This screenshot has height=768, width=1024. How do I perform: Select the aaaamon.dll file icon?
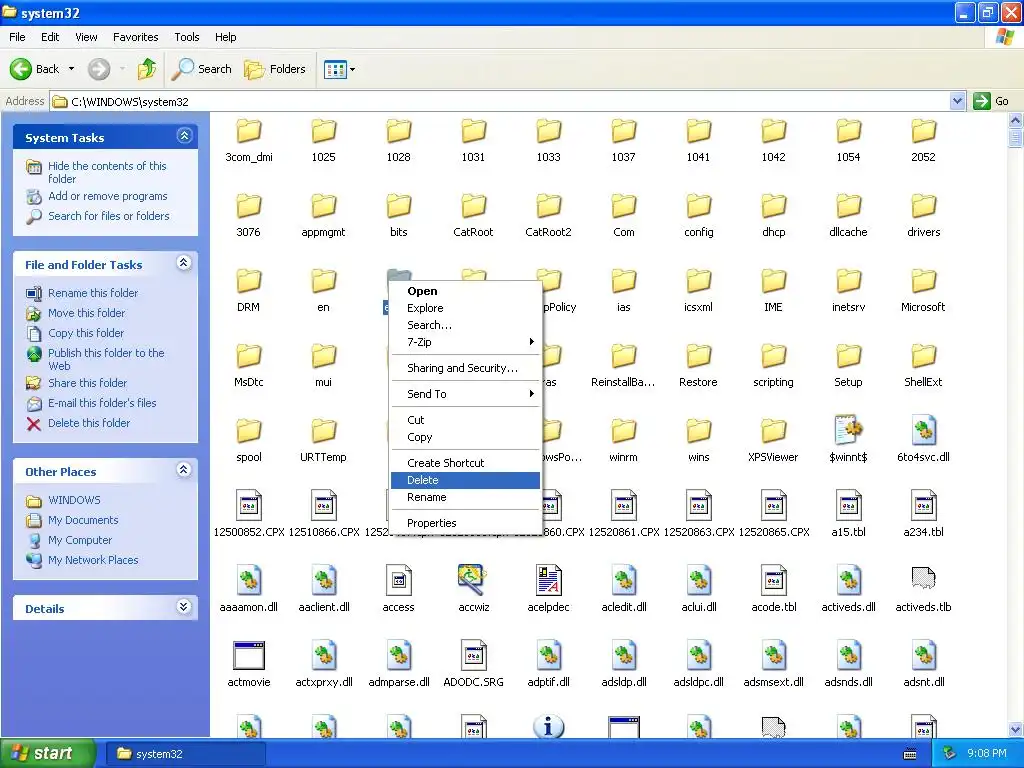click(x=249, y=580)
